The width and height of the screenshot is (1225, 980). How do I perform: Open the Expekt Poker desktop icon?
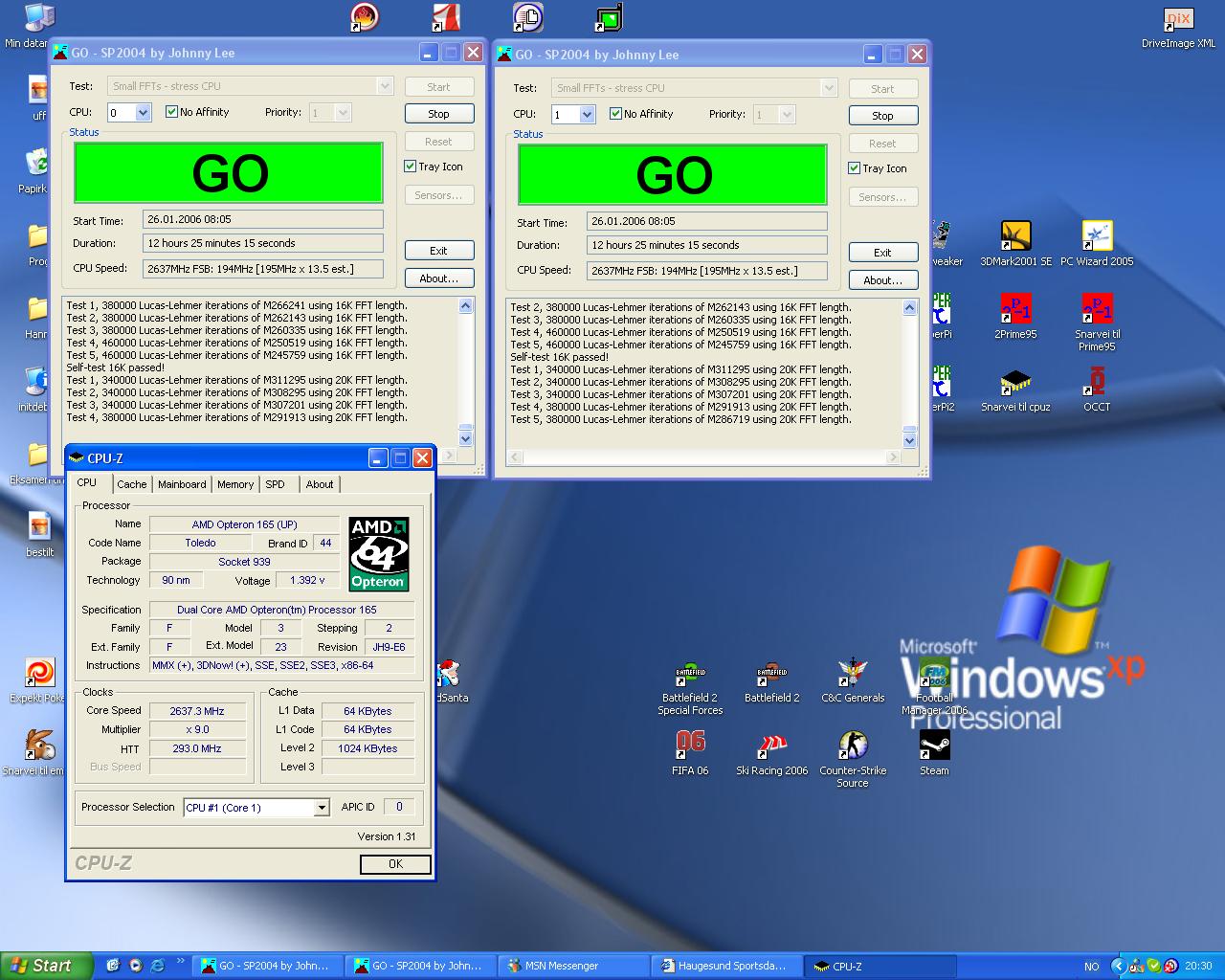pyautogui.click(x=39, y=680)
